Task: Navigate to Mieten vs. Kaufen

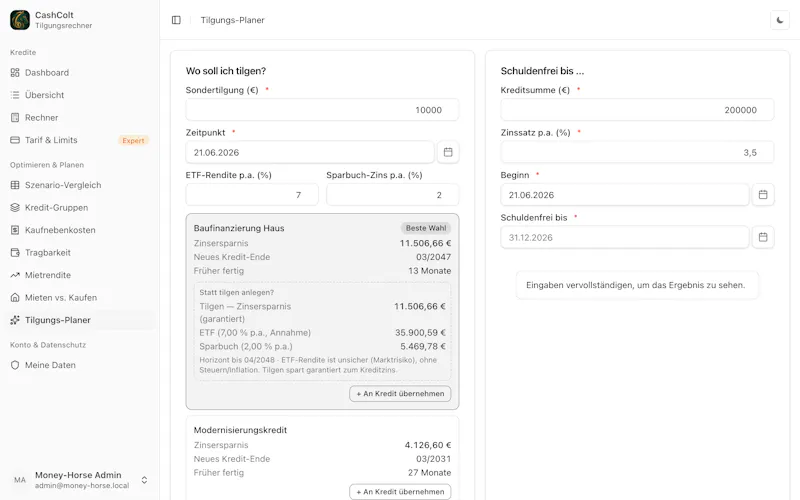Action: tap(80, 297)
